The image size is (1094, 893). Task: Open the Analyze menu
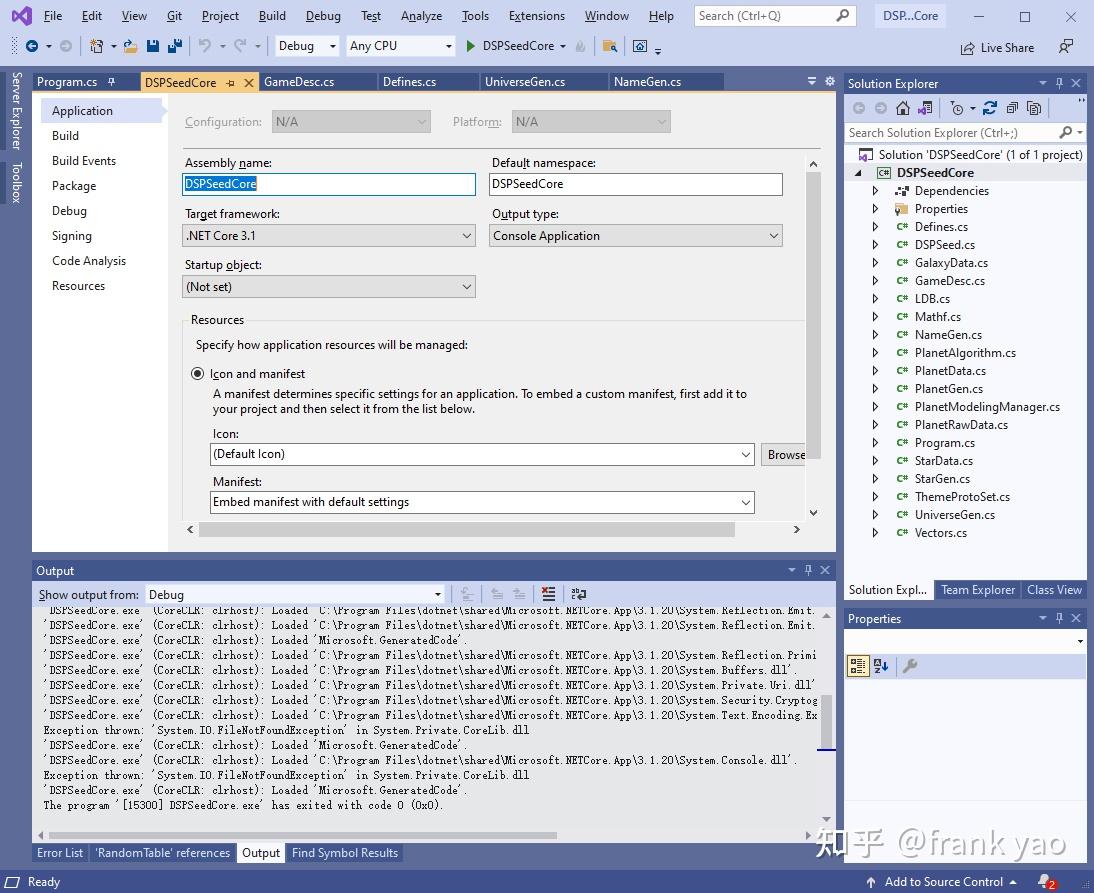421,15
